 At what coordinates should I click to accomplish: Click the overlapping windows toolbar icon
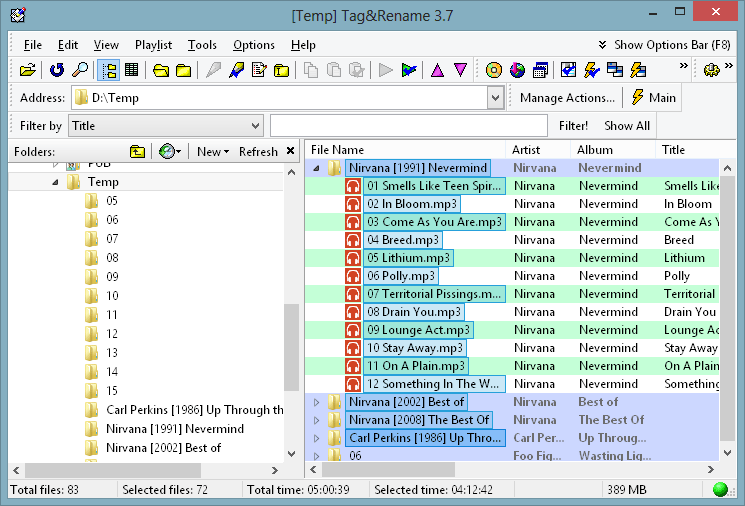[615, 70]
